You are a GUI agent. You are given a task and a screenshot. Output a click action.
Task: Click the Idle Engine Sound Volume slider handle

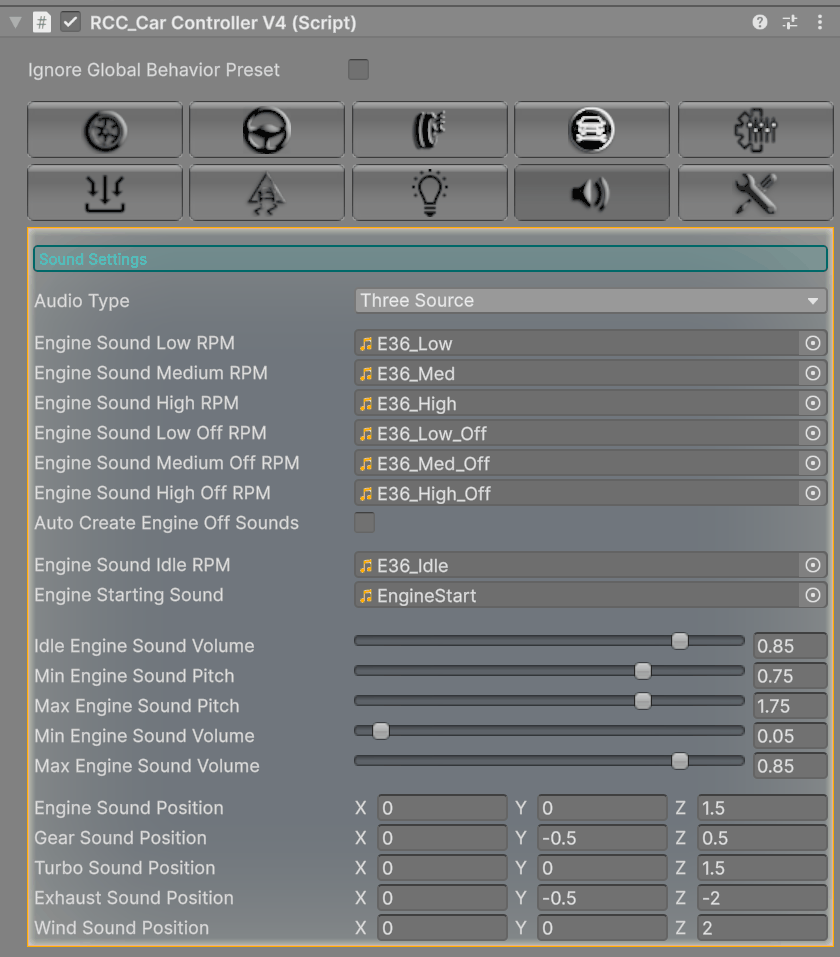point(679,641)
